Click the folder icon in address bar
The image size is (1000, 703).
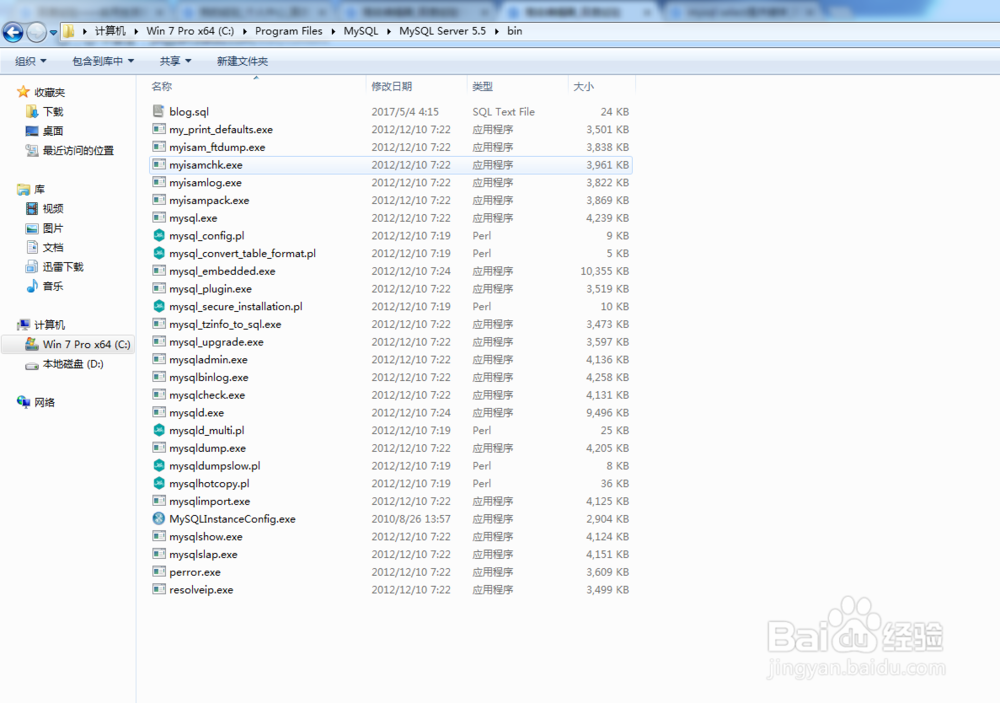[69, 31]
